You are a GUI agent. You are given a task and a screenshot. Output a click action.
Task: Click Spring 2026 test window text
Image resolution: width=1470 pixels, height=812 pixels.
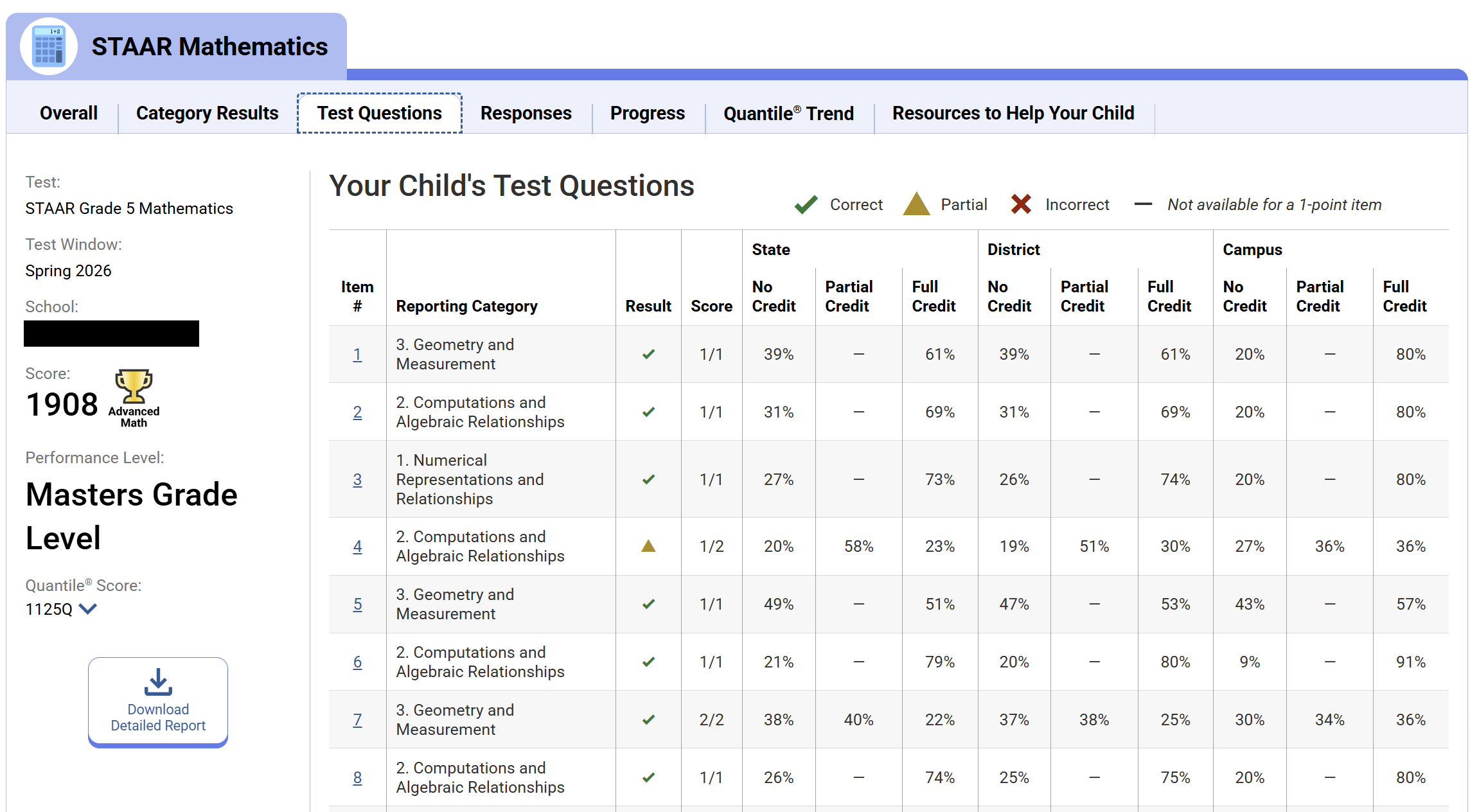pos(68,270)
